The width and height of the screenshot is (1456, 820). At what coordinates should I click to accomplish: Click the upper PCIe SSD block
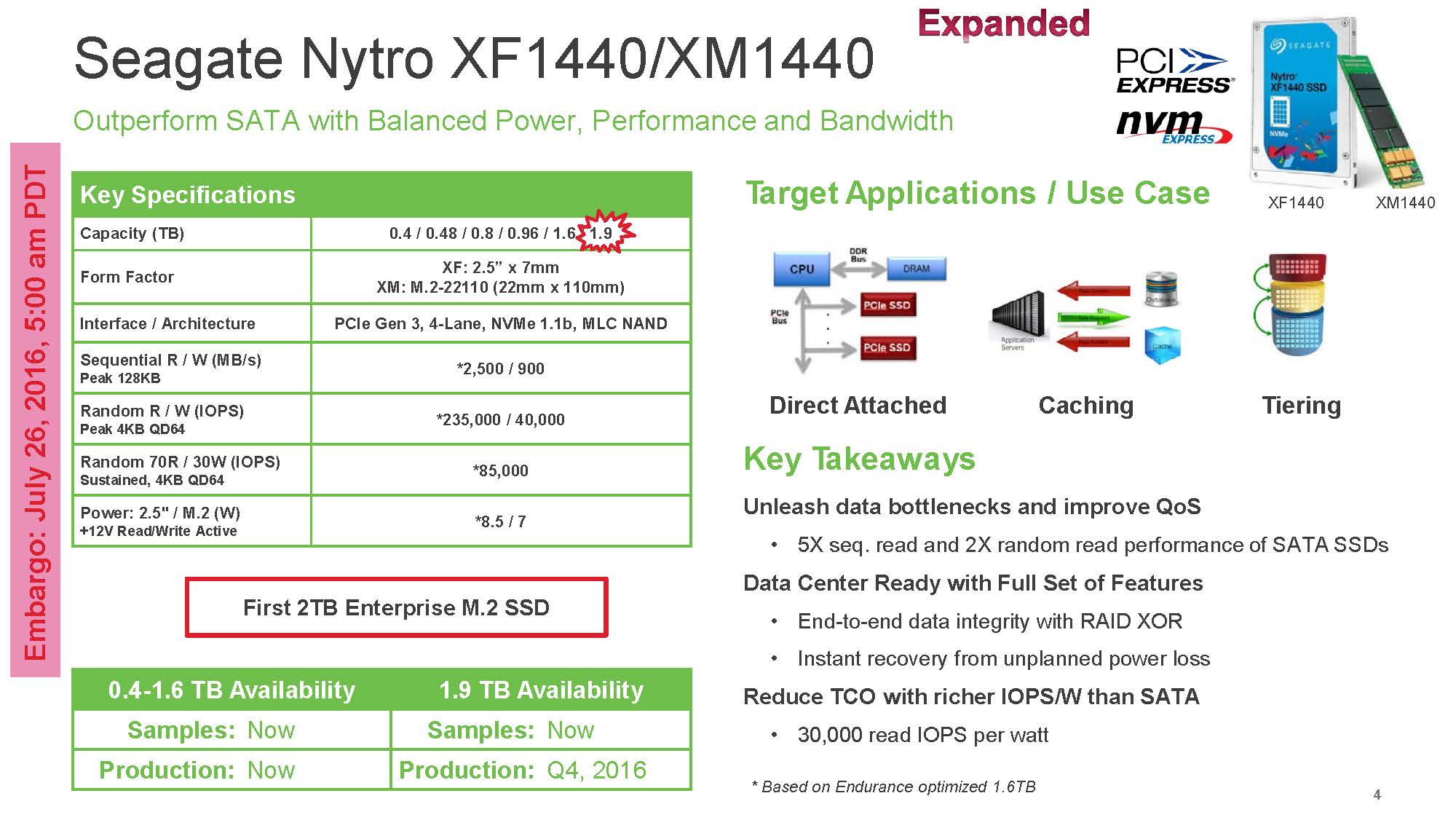pos(887,305)
